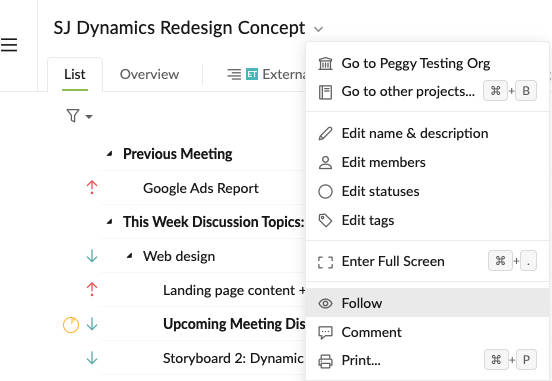The height and width of the screenshot is (381, 552).
Task: Select the Google Ads Report task
Action: point(203,188)
